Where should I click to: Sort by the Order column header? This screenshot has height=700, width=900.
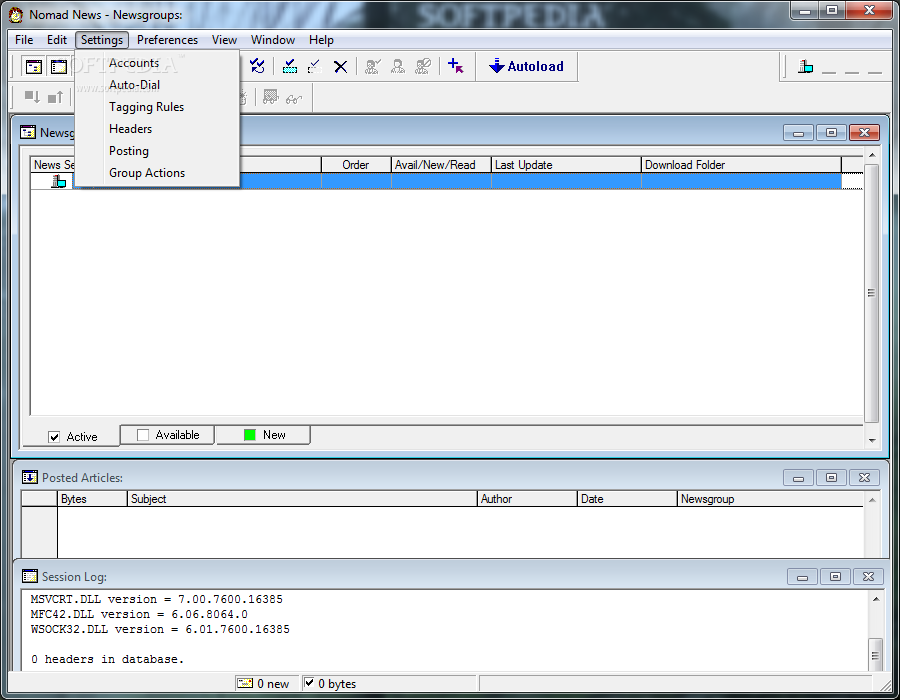click(356, 165)
